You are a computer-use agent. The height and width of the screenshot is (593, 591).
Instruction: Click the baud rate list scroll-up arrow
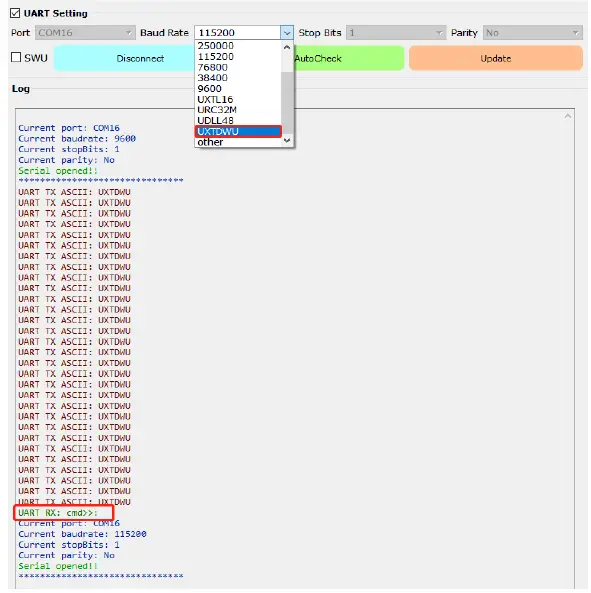point(287,47)
